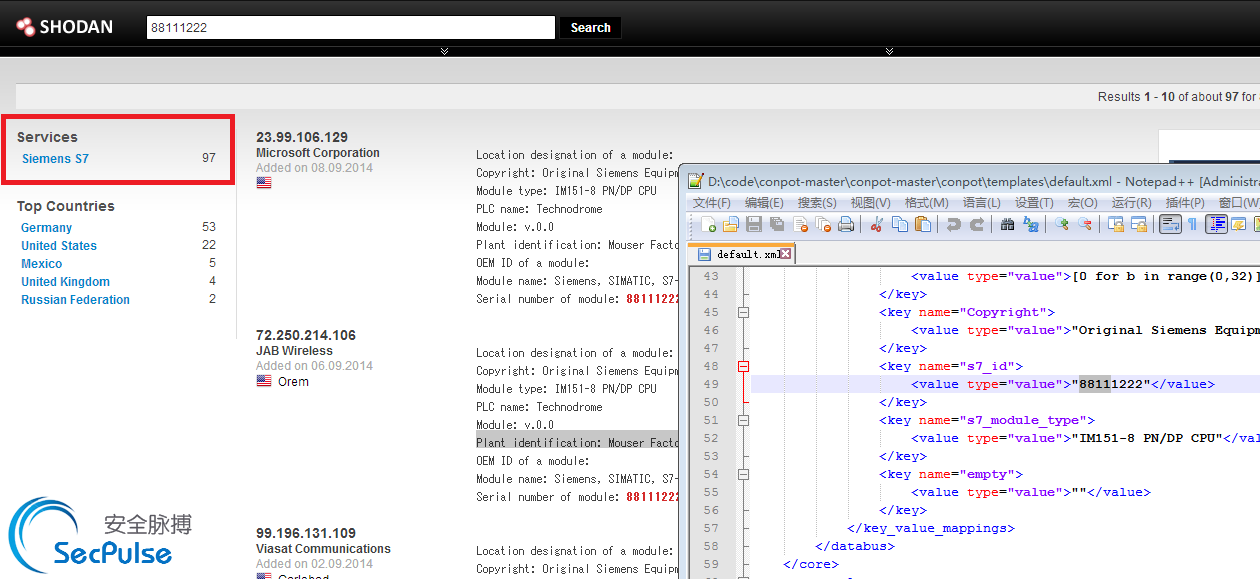The height and width of the screenshot is (579, 1260).
Task: Click the Copy icon in Notepad++ toolbar
Action: tap(900, 225)
